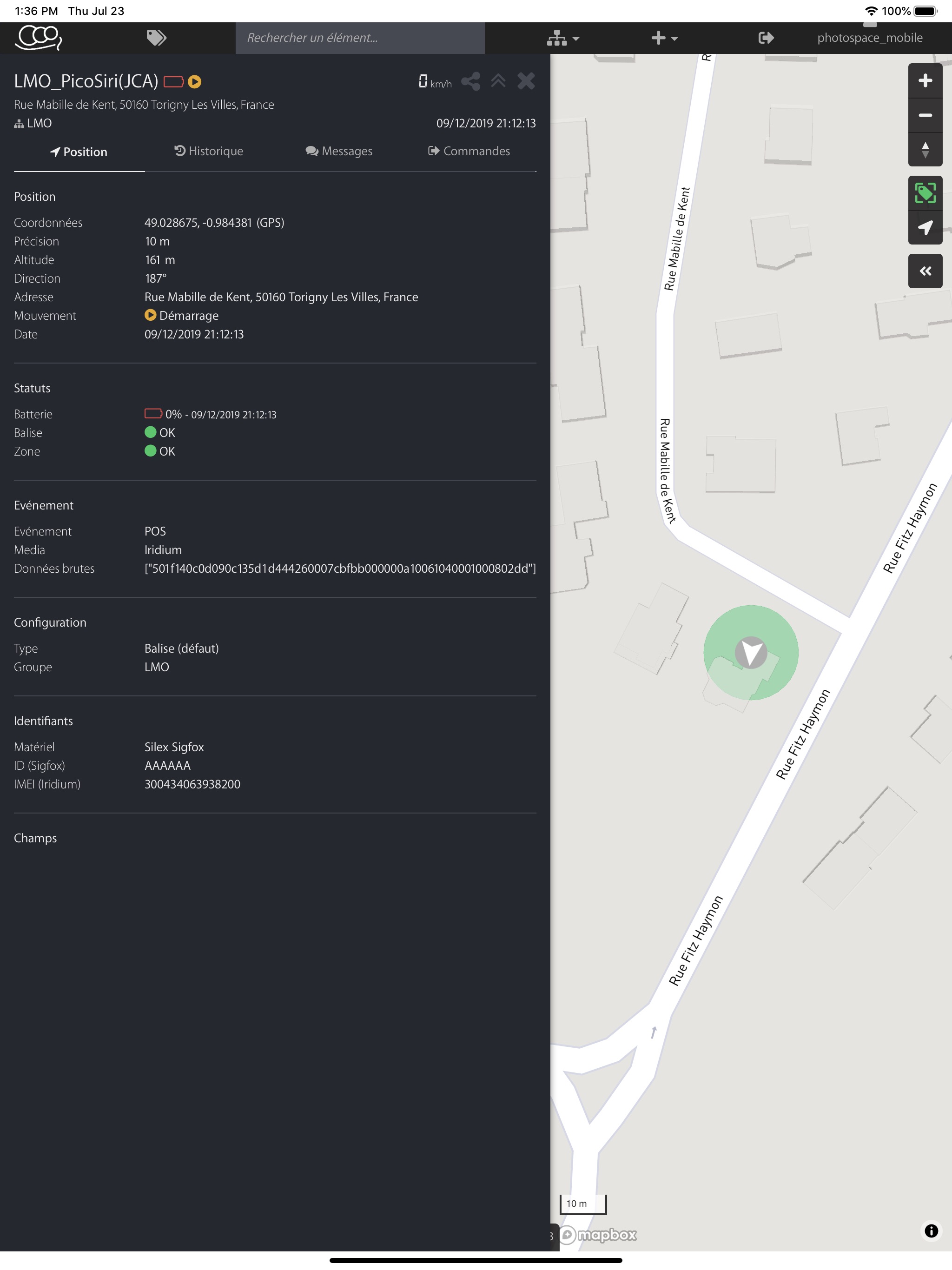
Task: Click the orange play status icon in title
Action: coord(195,81)
